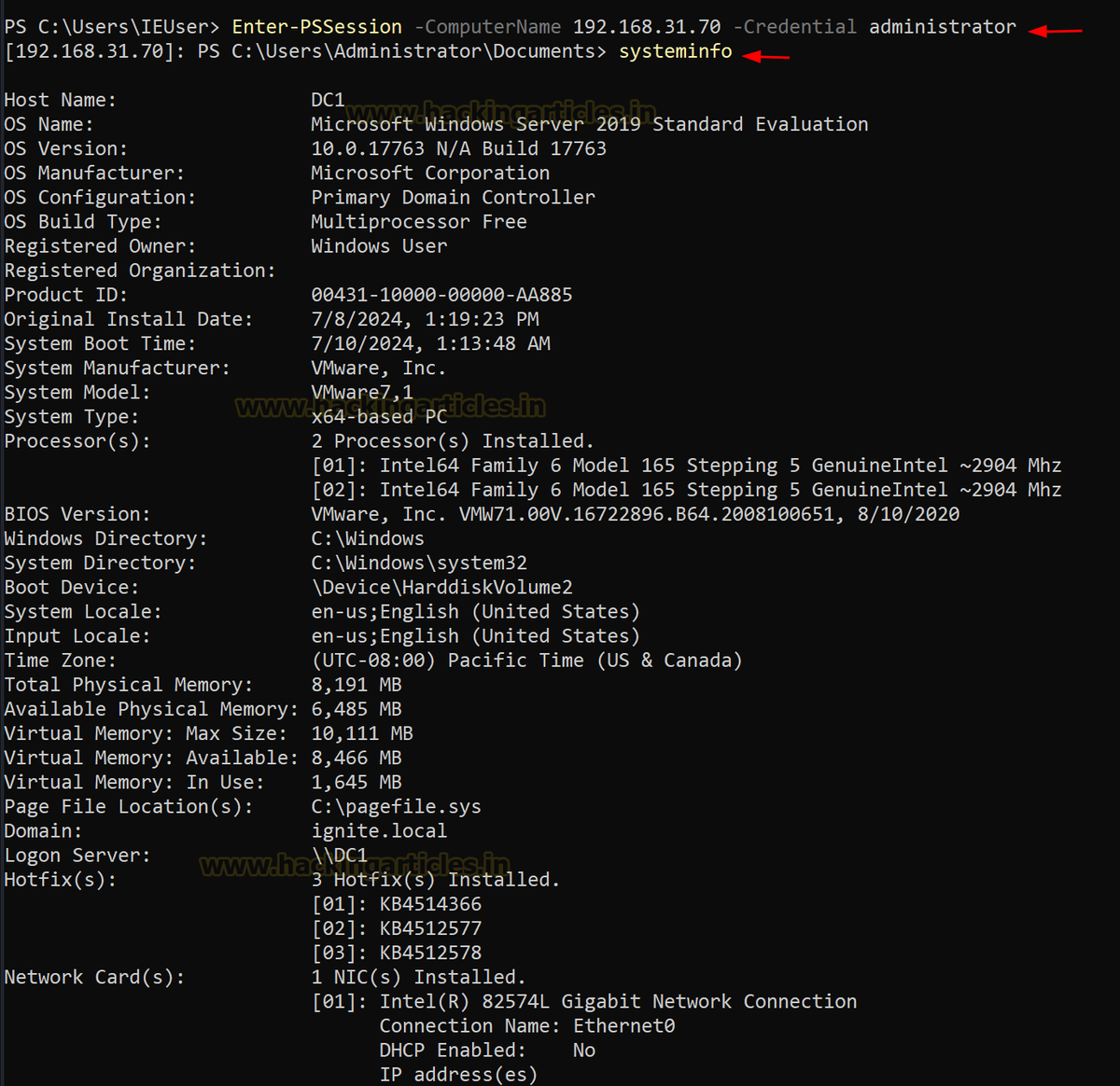Click the 'administrator' credential argument
The height and width of the screenshot is (1086, 1120).
(943, 27)
